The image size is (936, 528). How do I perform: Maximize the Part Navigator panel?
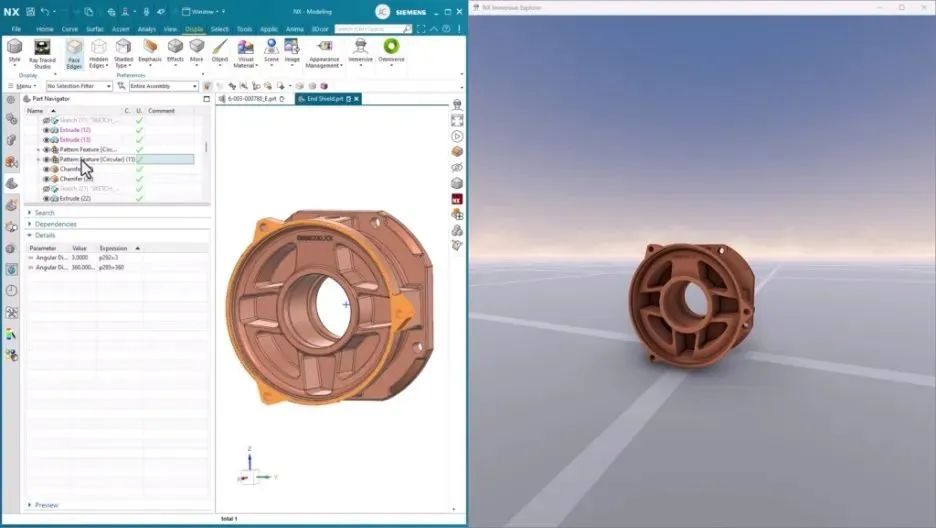(x=207, y=99)
